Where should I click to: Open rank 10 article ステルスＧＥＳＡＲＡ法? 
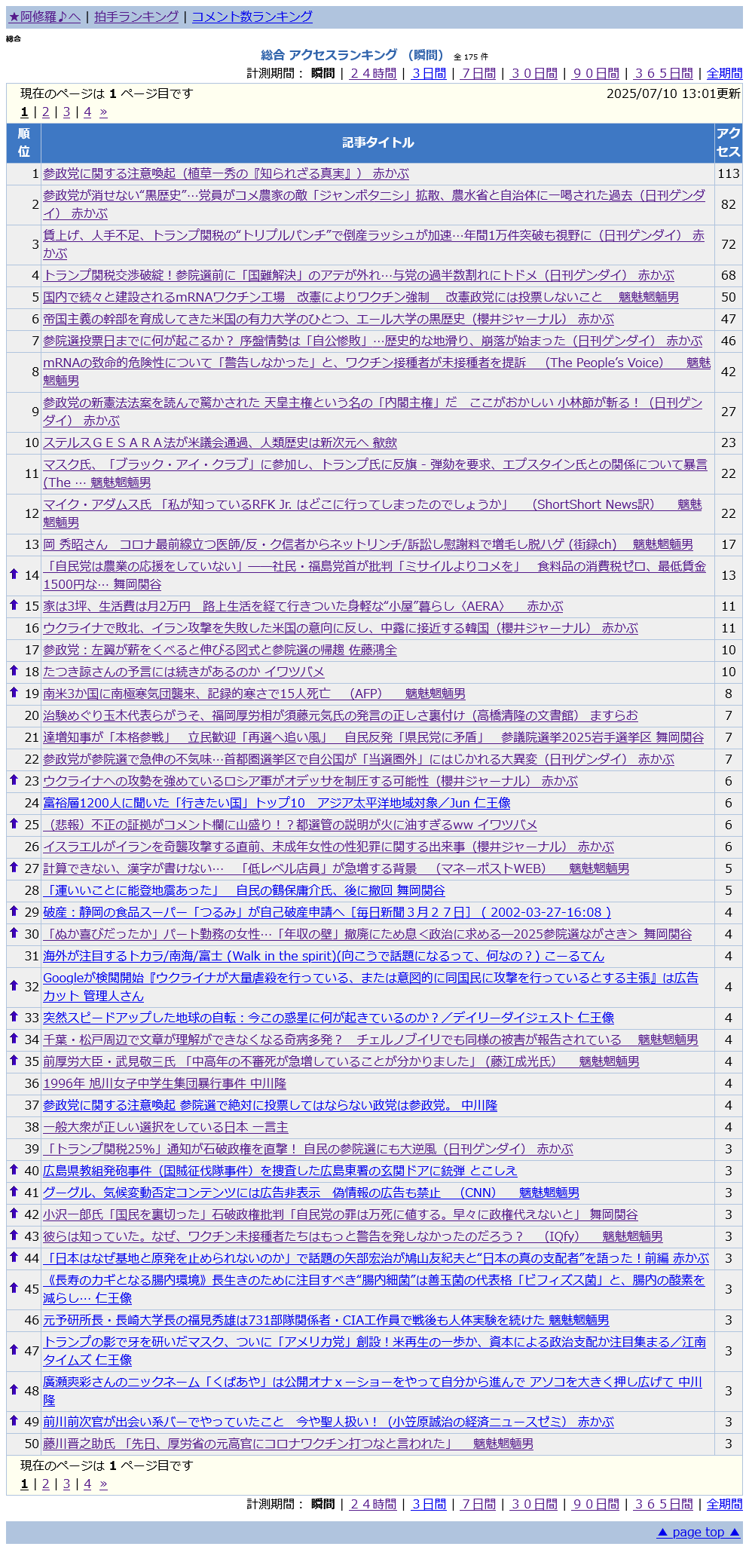(220, 443)
